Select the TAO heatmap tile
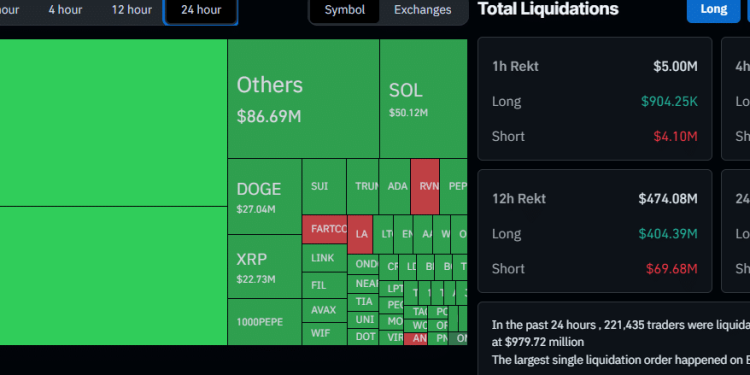The height and width of the screenshot is (375, 750). 416,312
